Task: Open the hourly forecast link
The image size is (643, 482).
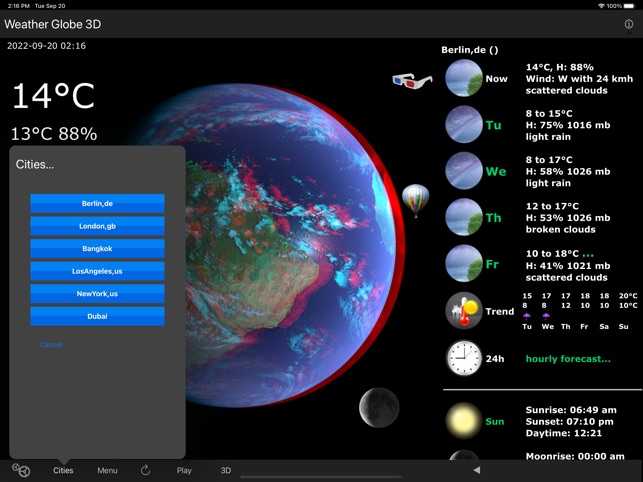Action: pos(568,359)
